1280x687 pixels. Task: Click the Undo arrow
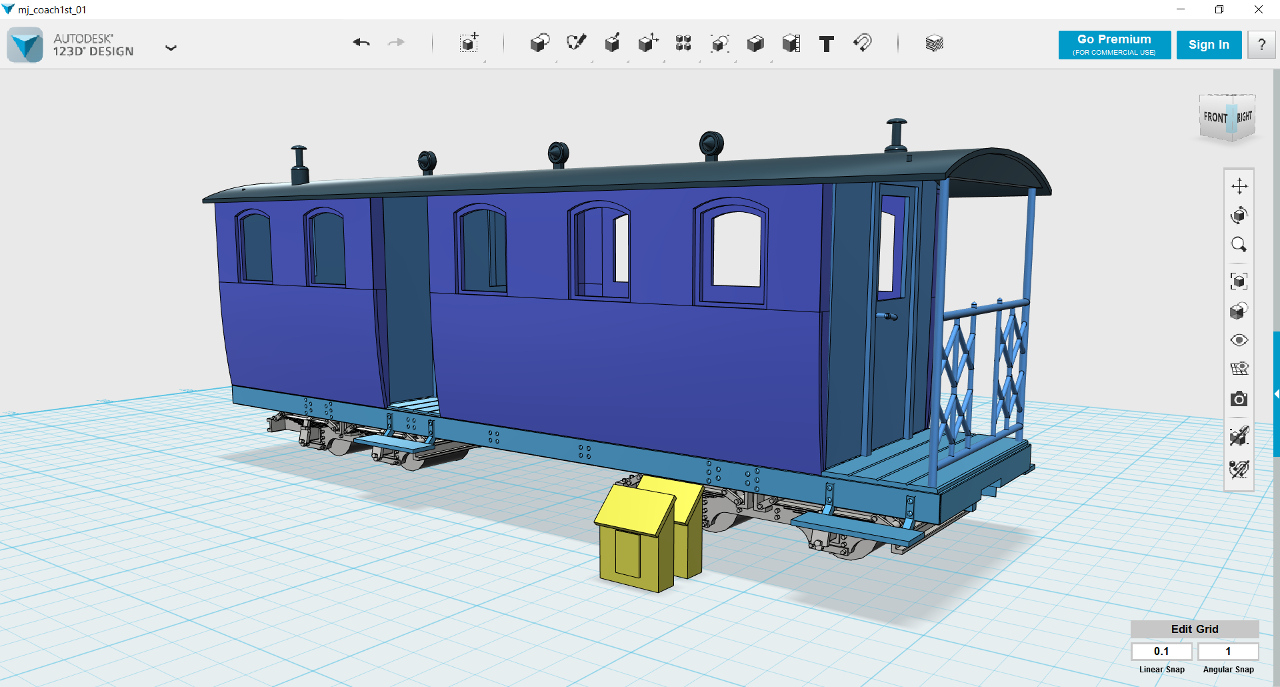361,43
